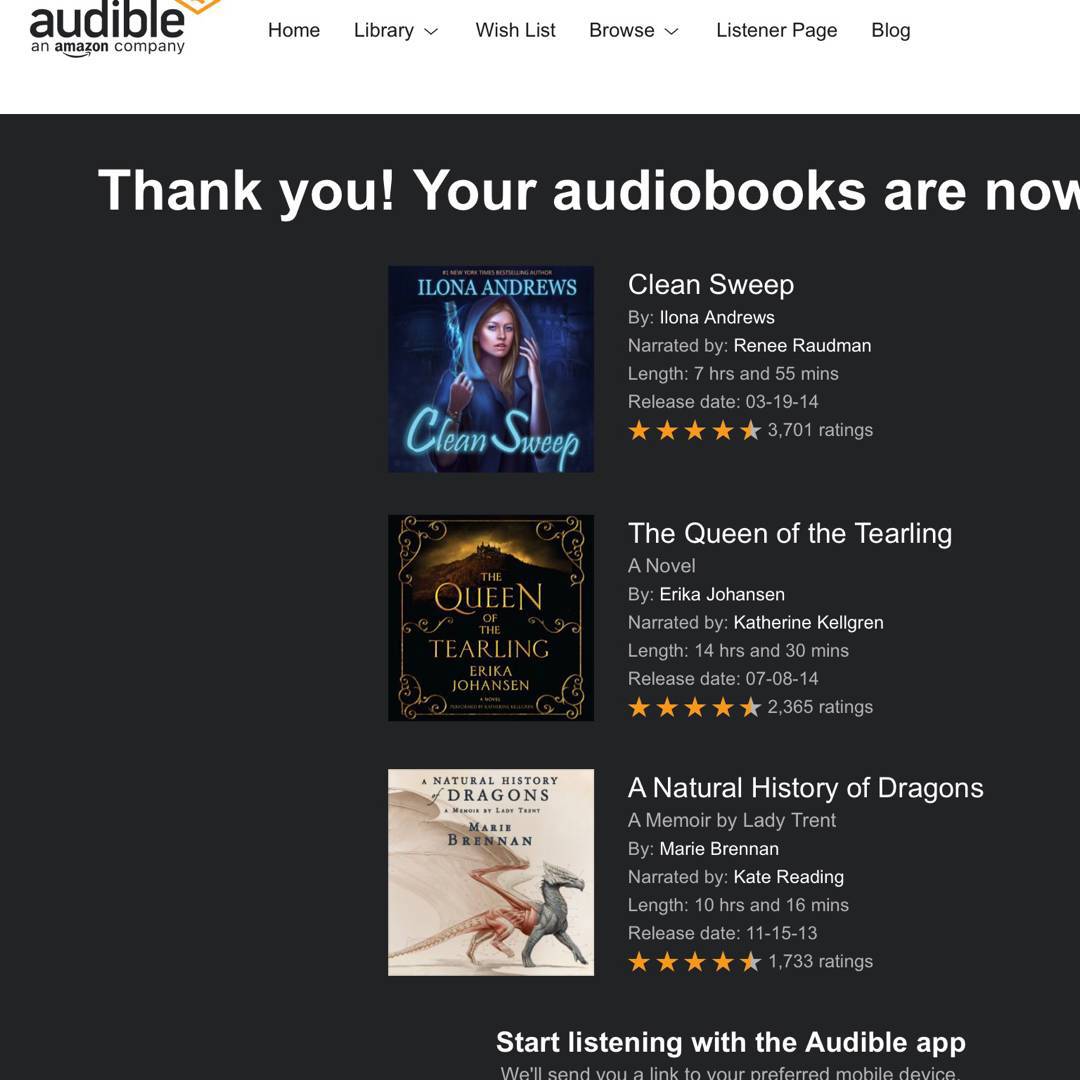Screen dimensions: 1080x1080
Task: Click Clean Sweep star rating icons
Action: [694, 430]
